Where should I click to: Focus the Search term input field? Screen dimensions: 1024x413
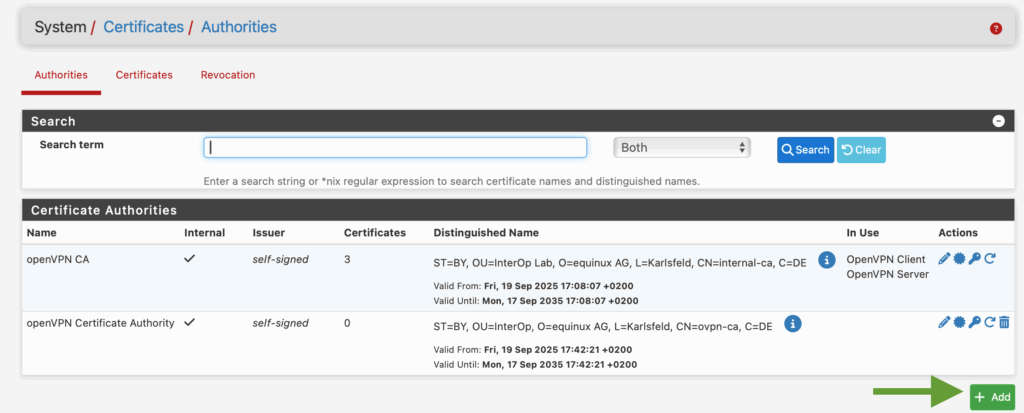click(395, 147)
